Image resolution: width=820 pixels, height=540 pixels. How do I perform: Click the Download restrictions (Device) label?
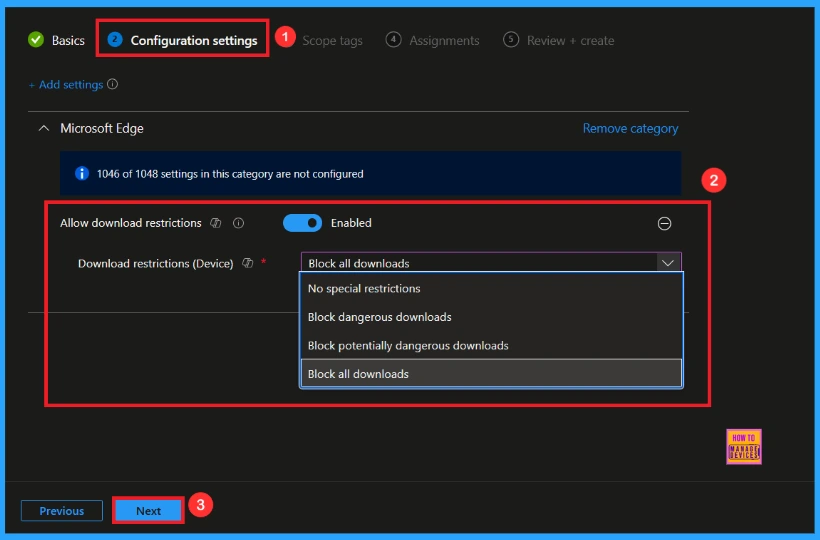[155, 263]
